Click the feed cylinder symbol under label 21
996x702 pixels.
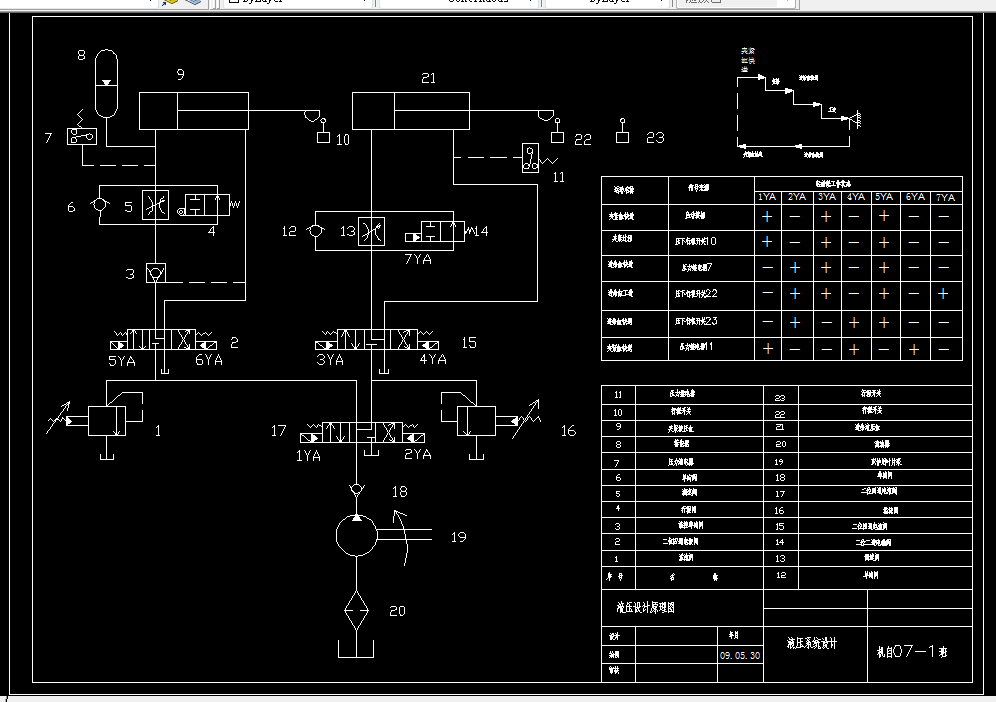411,111
